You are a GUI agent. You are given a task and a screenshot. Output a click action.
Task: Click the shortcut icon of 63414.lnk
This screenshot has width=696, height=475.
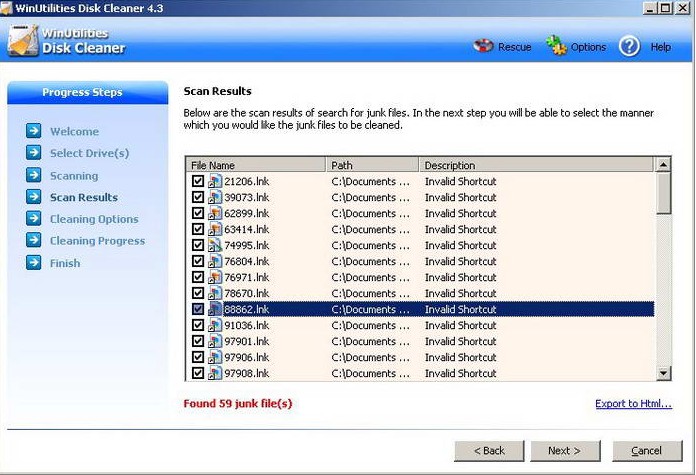tap(215, 229)
